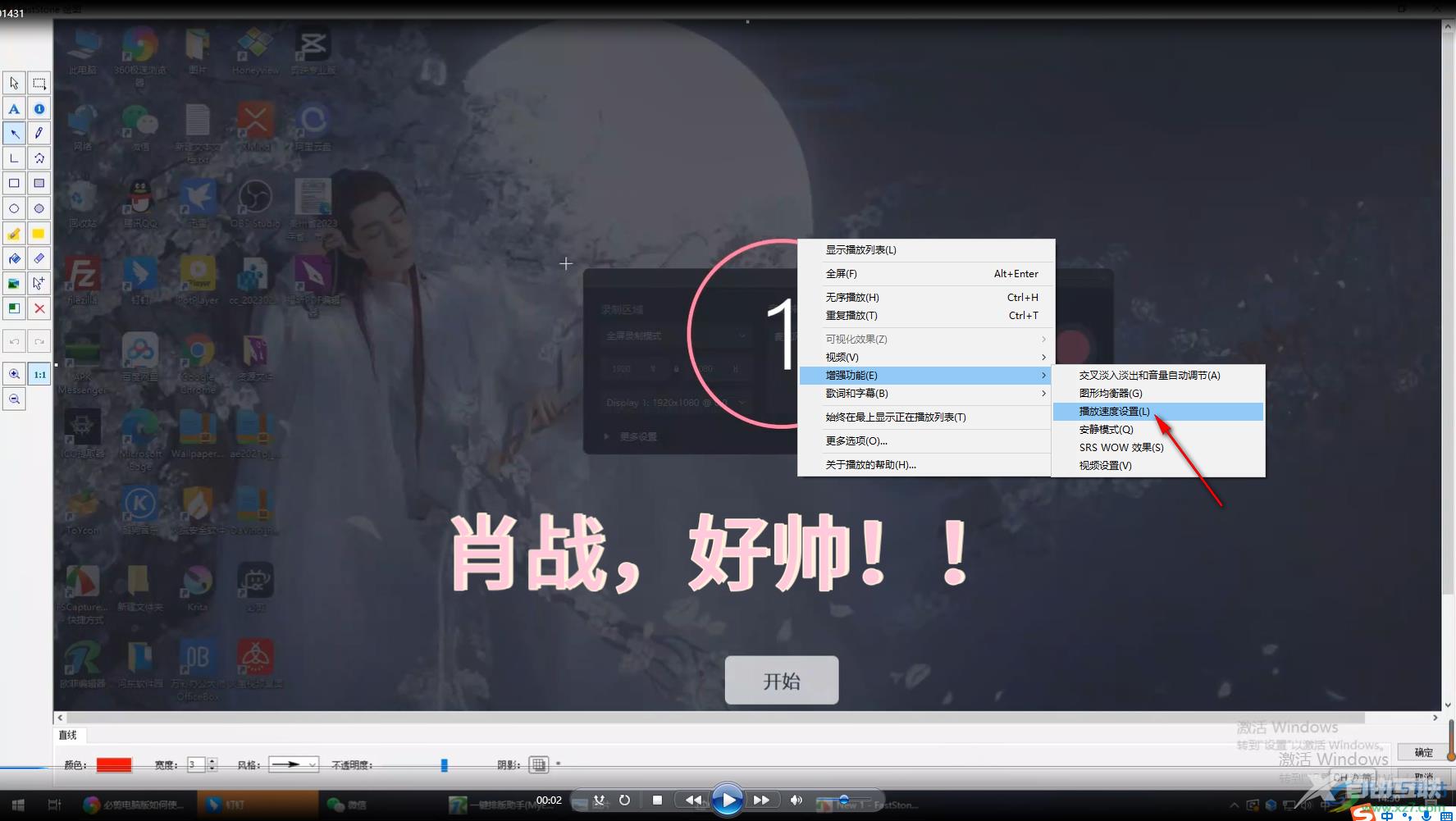
Task: Choose SRS WOW 效果(S) item
Action: pyautogui.click(x=1158, y=448)
